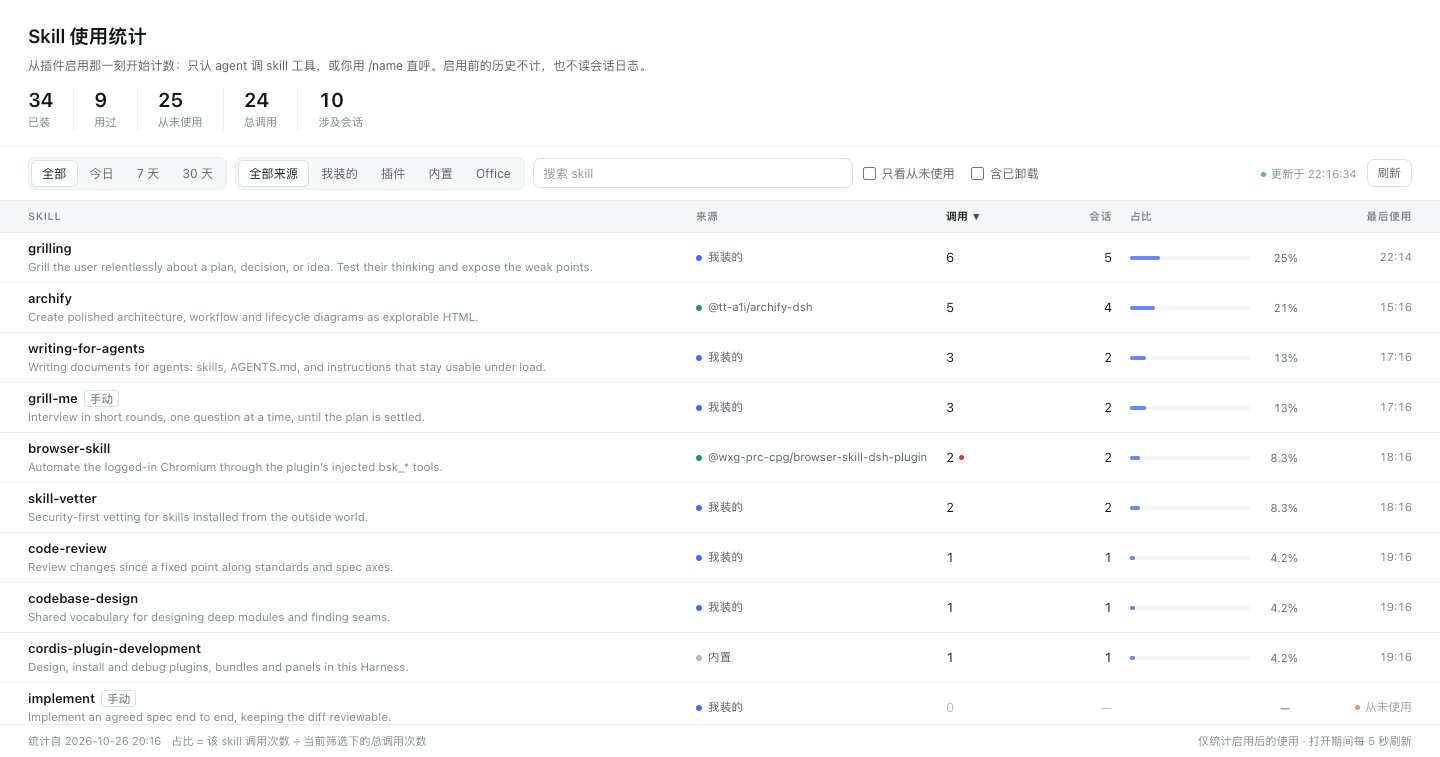Choose the 30 天 time range
The height and width of the screenshot is (757, 1440).
click(x=198, y=173)
